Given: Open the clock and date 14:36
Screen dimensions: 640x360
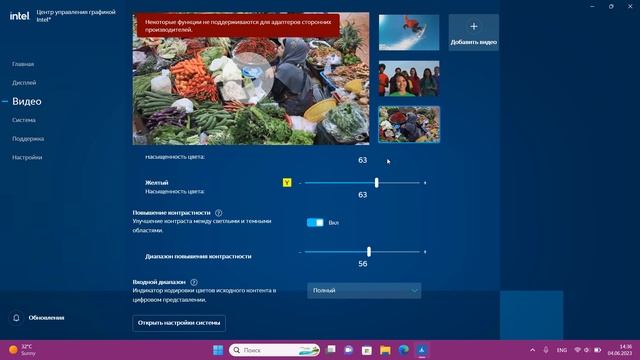Looking at the screenshot, I should 620,350.
